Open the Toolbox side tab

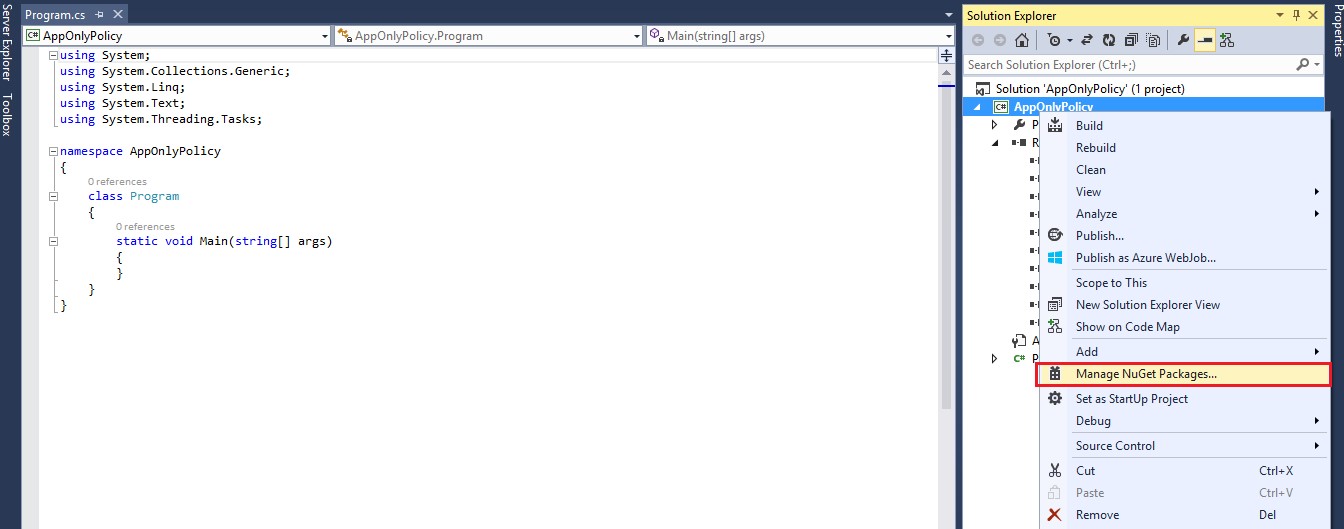(8, 116)
